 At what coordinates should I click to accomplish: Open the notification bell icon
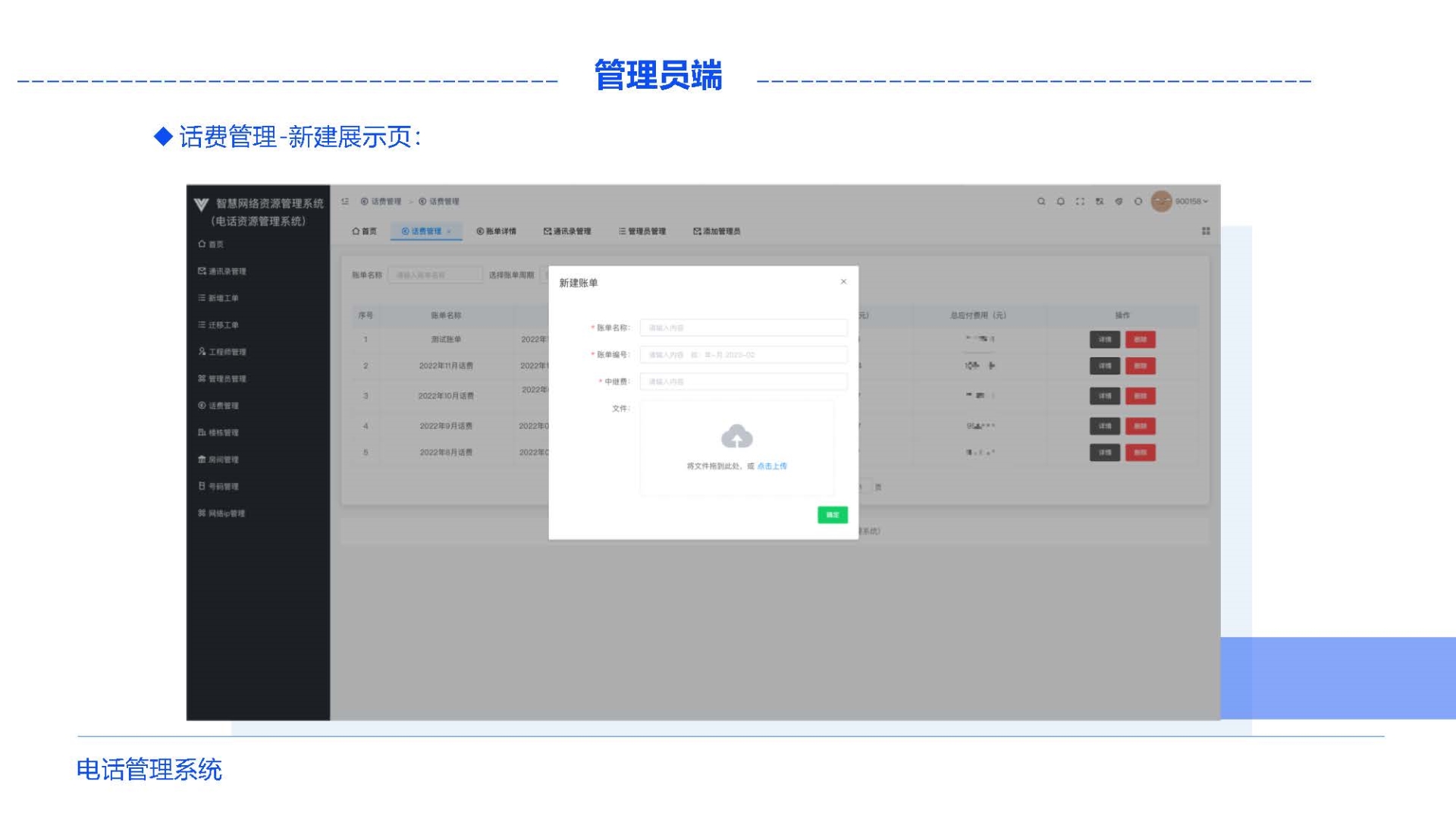point(1060,202)
